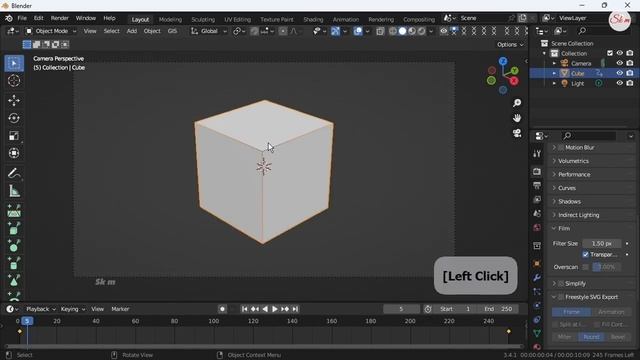Click the Blender logo menu icon
This screenshot has height=360, width=640.
[x=9, y=18]
